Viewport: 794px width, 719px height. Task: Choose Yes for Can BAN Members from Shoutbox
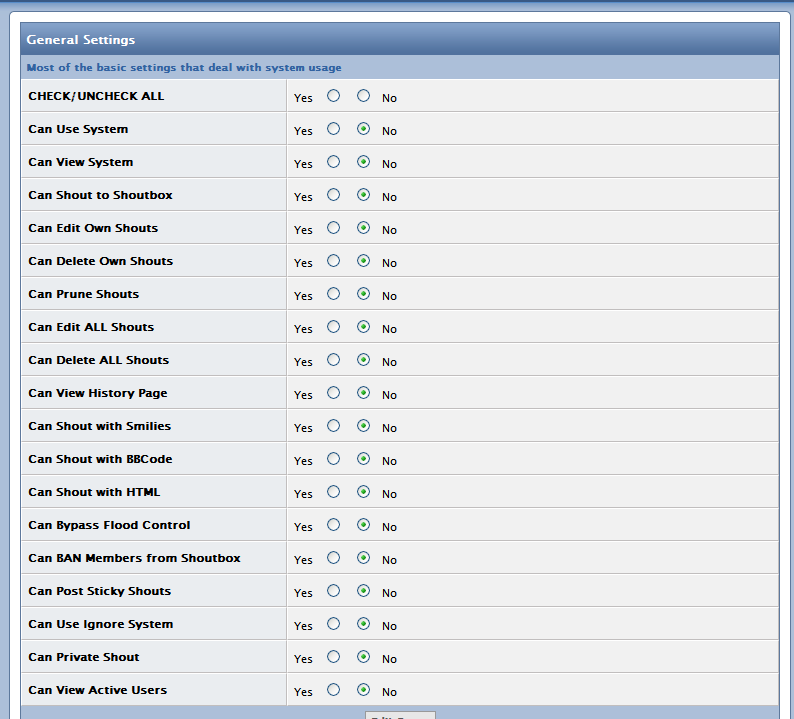(x=333, y=558)
